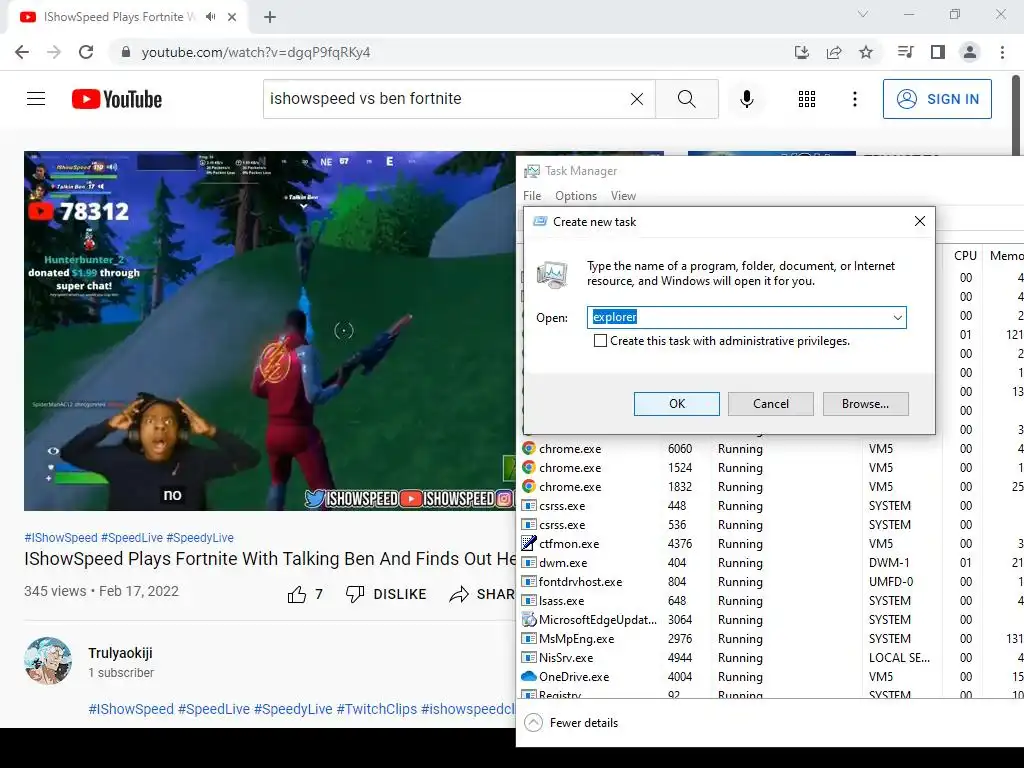The width and height of the screenshot is (1024, 768).
Task: Select the NisSrv.exe process row
Action: coord(771,657)
